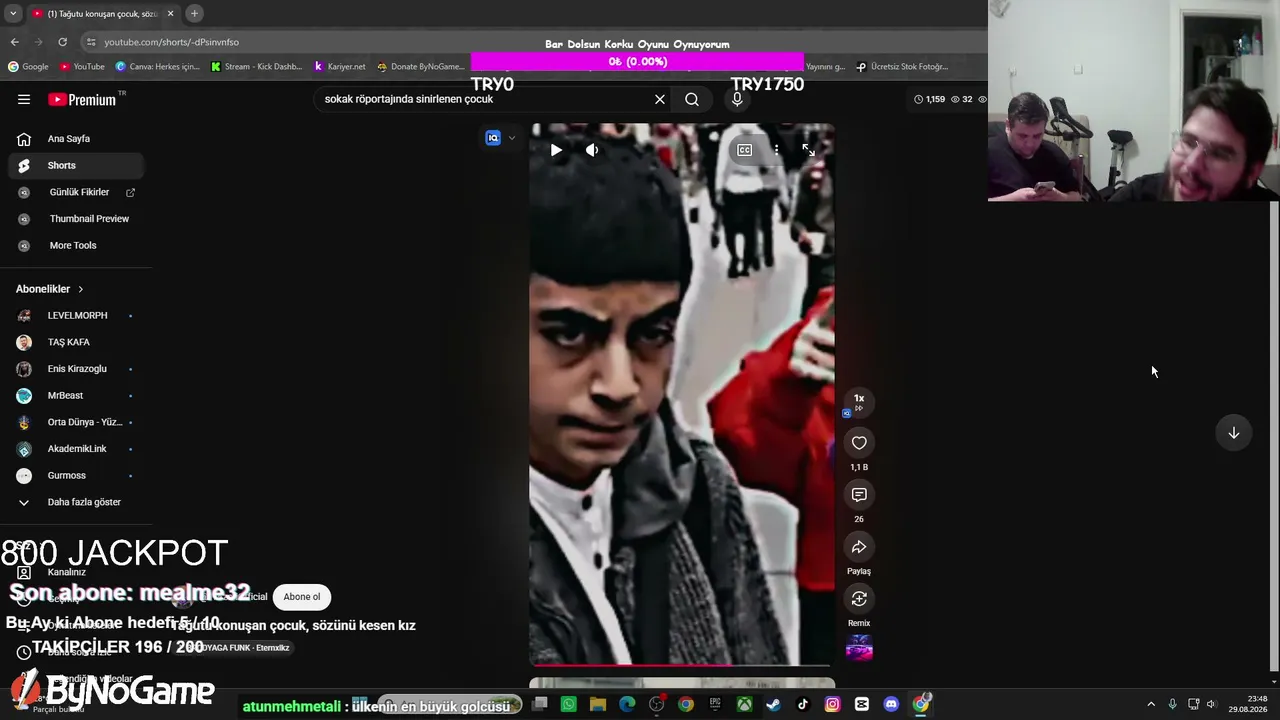
Task: Open LEVELMORPH subscription channel
Action: [x=76, y=315]
